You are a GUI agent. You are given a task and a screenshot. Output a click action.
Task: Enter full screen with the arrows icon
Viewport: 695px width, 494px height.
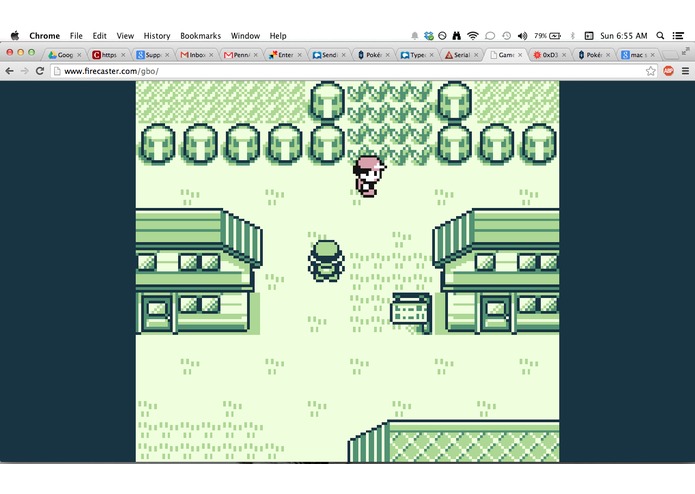point(685,51)
